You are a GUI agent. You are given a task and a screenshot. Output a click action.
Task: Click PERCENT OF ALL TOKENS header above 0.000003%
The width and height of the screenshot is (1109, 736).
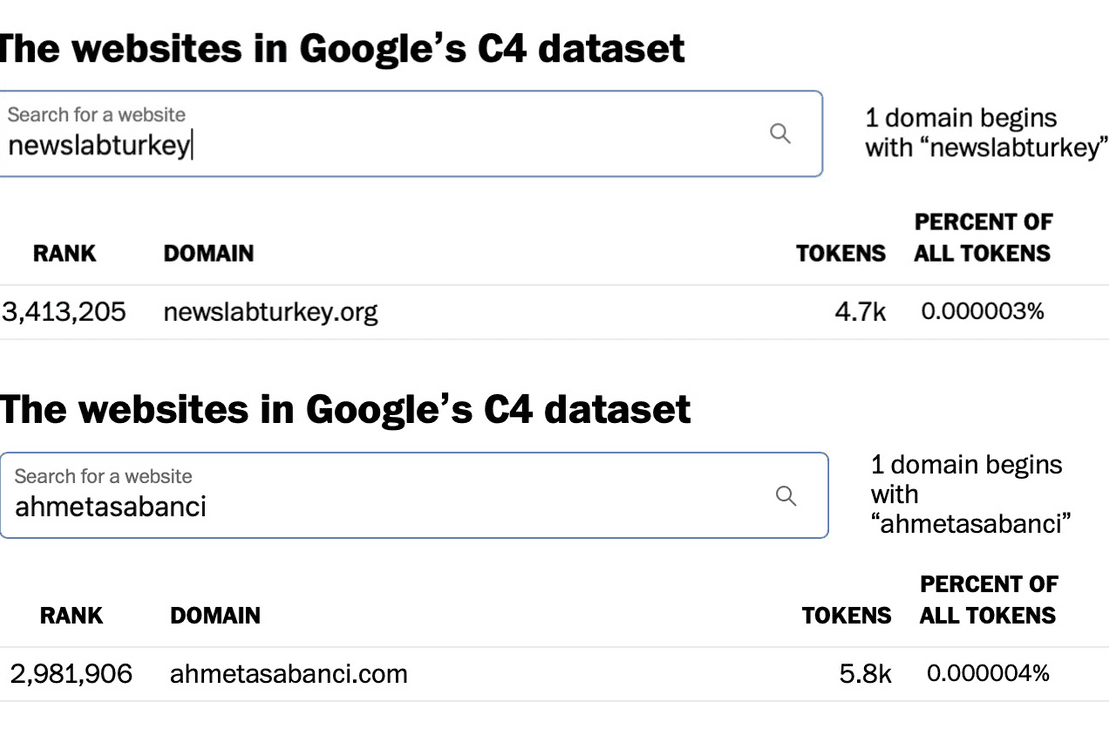tap(982, 238)
